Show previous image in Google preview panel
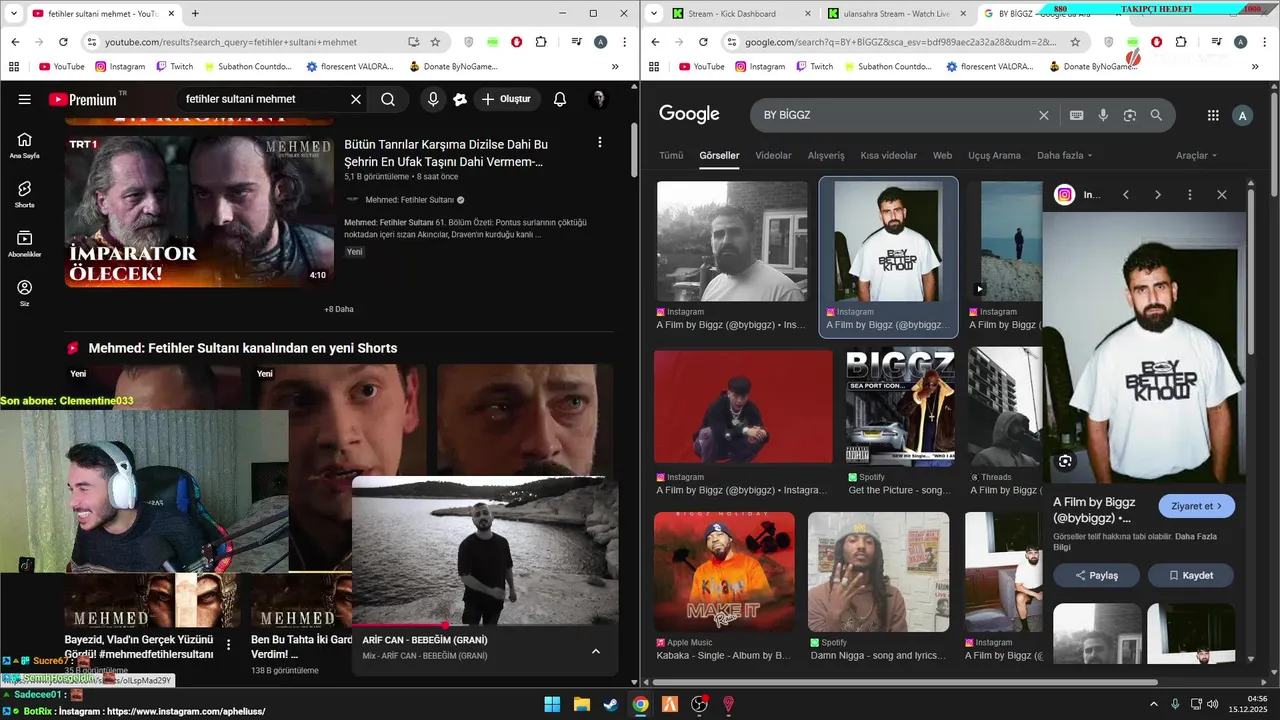Image resolution: width=1280 pixels, height=720 pixels. [1126, 195]
